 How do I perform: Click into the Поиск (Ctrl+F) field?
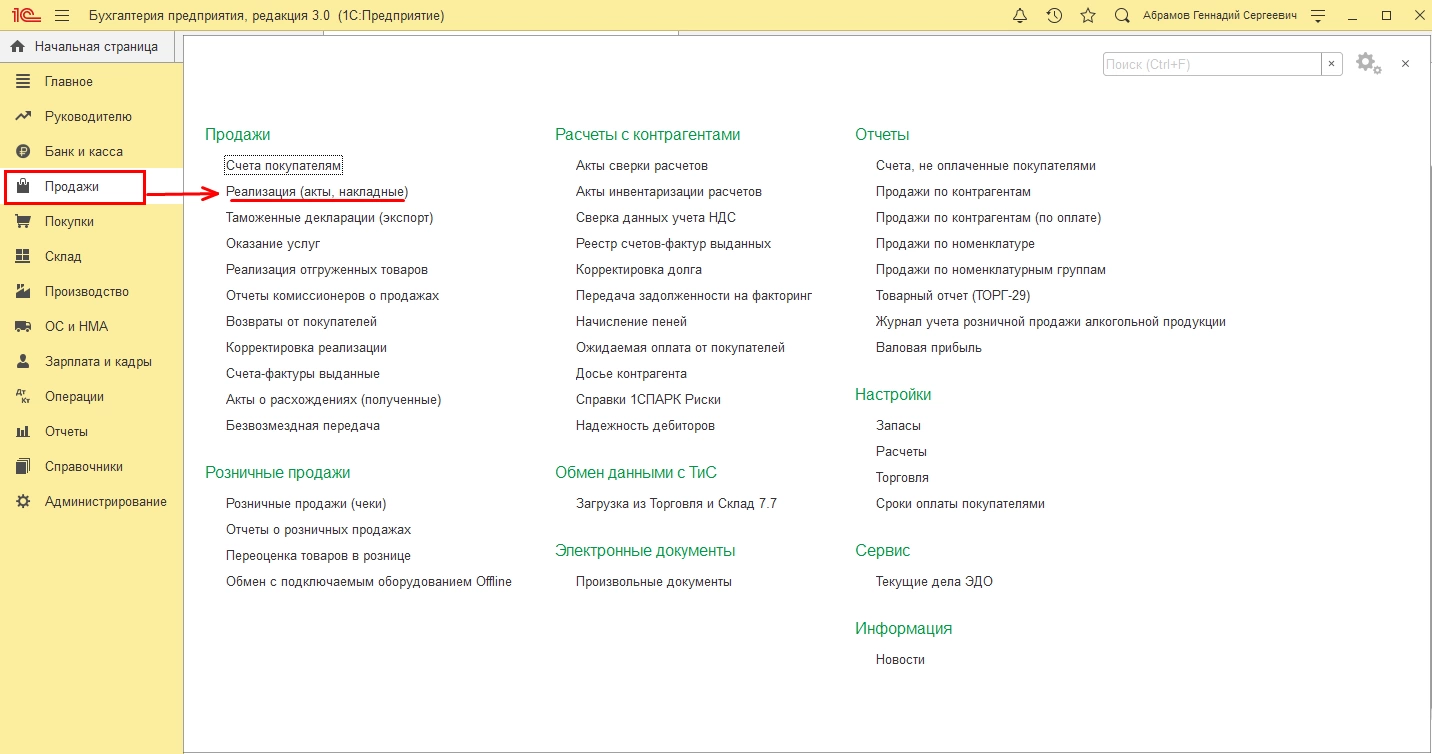click(1212, 64)
